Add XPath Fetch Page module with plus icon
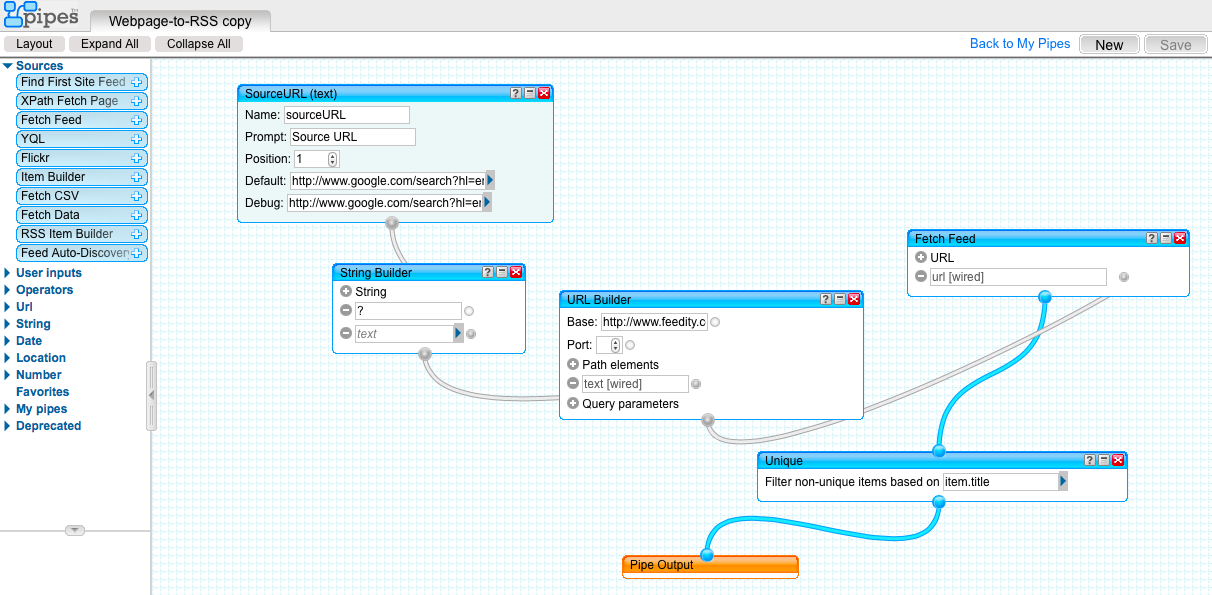1212x595 pixels. [x=137, y=101]
